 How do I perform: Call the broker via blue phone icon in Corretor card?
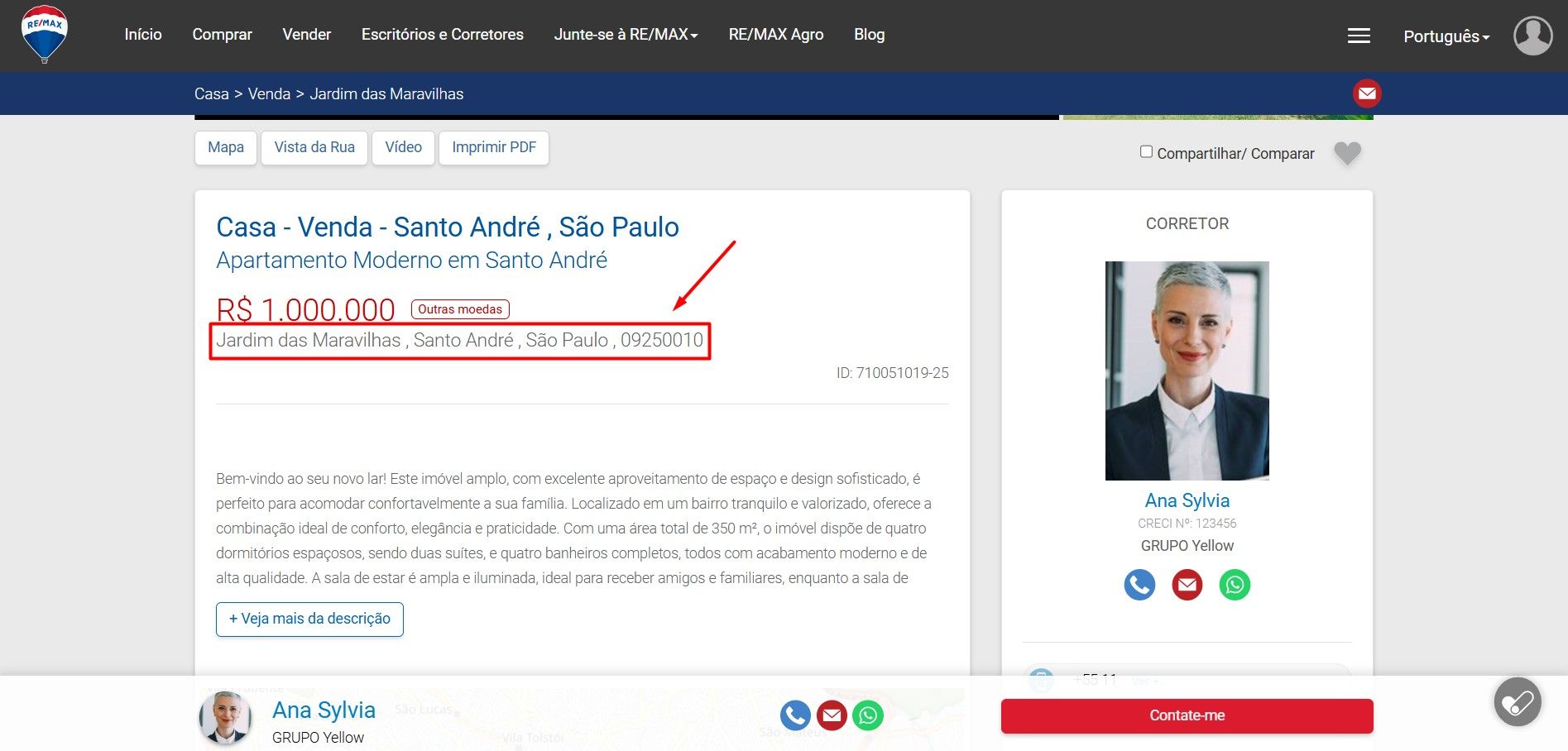click(x=1139, y=585)
